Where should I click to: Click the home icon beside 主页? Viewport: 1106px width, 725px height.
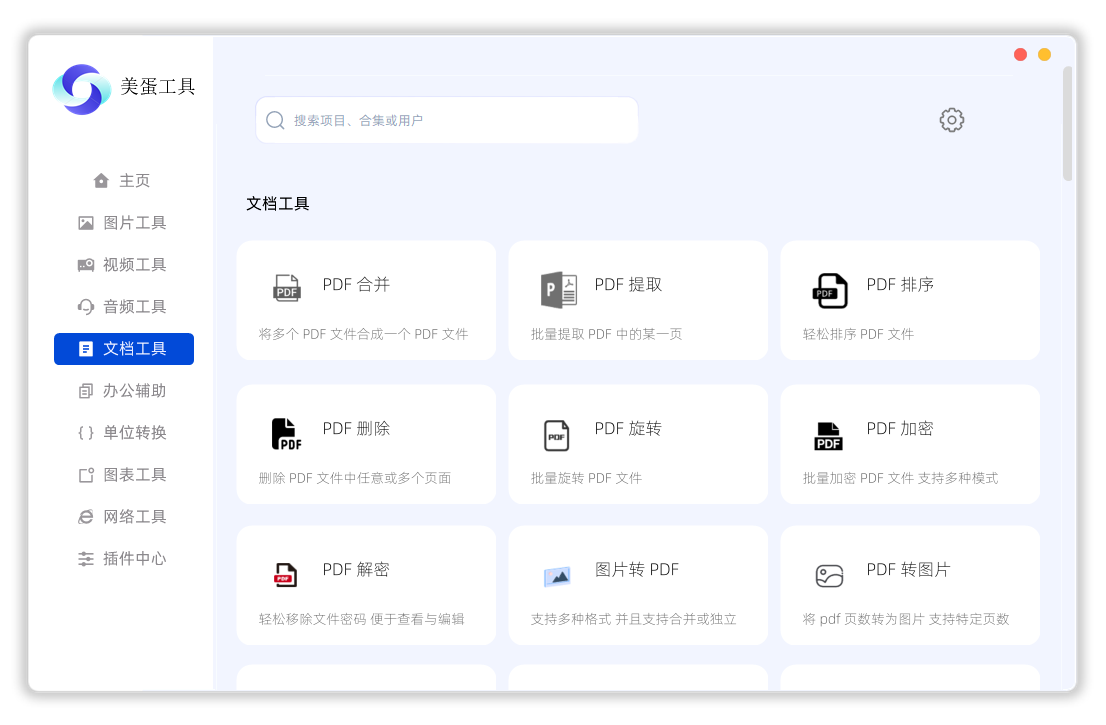(102, 181)
